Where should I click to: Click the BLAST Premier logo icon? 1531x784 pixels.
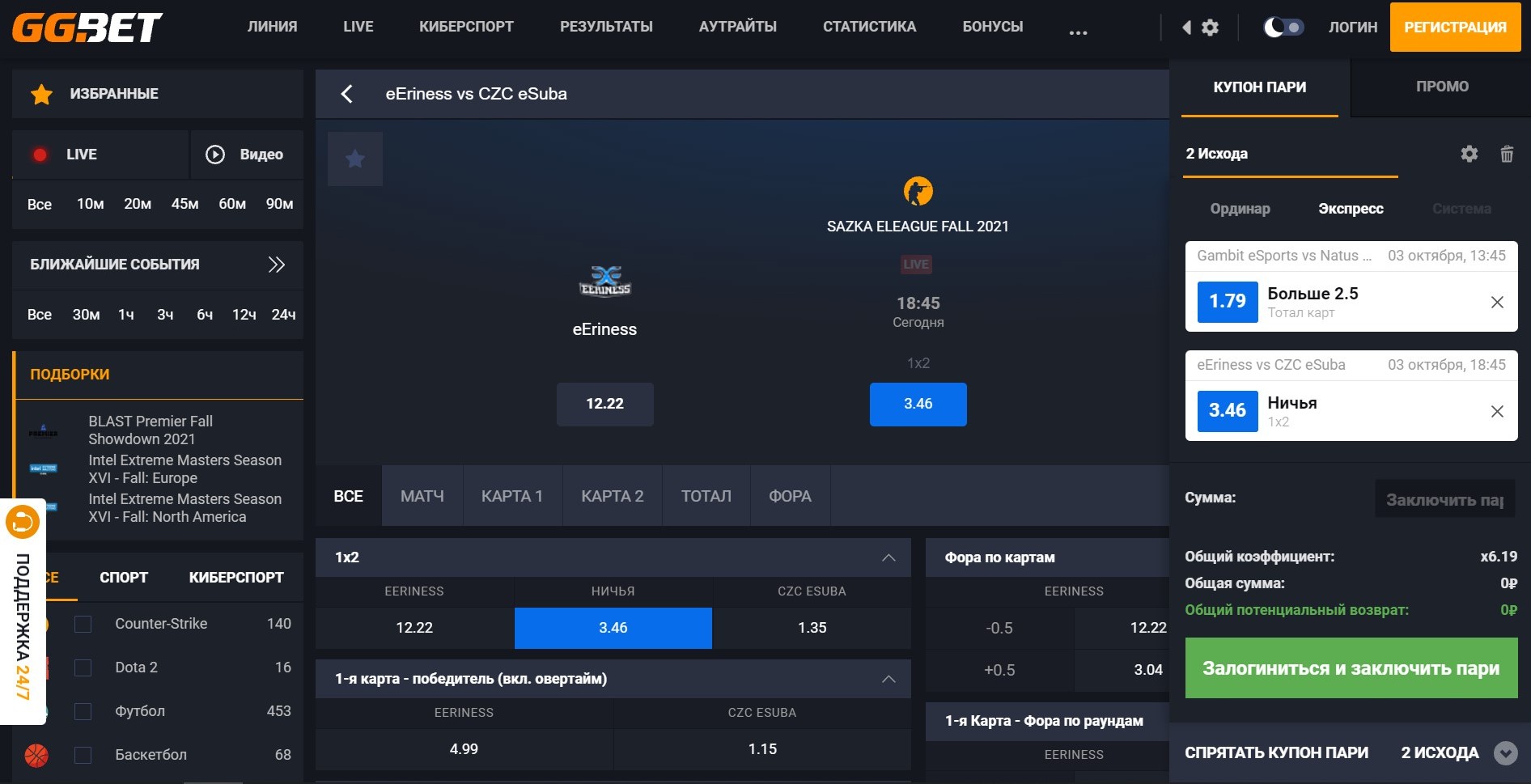pyautogui.click(x=44, y=430)
